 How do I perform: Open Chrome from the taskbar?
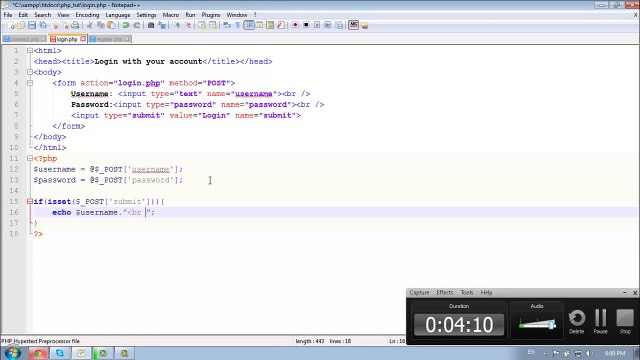(38, 353)
